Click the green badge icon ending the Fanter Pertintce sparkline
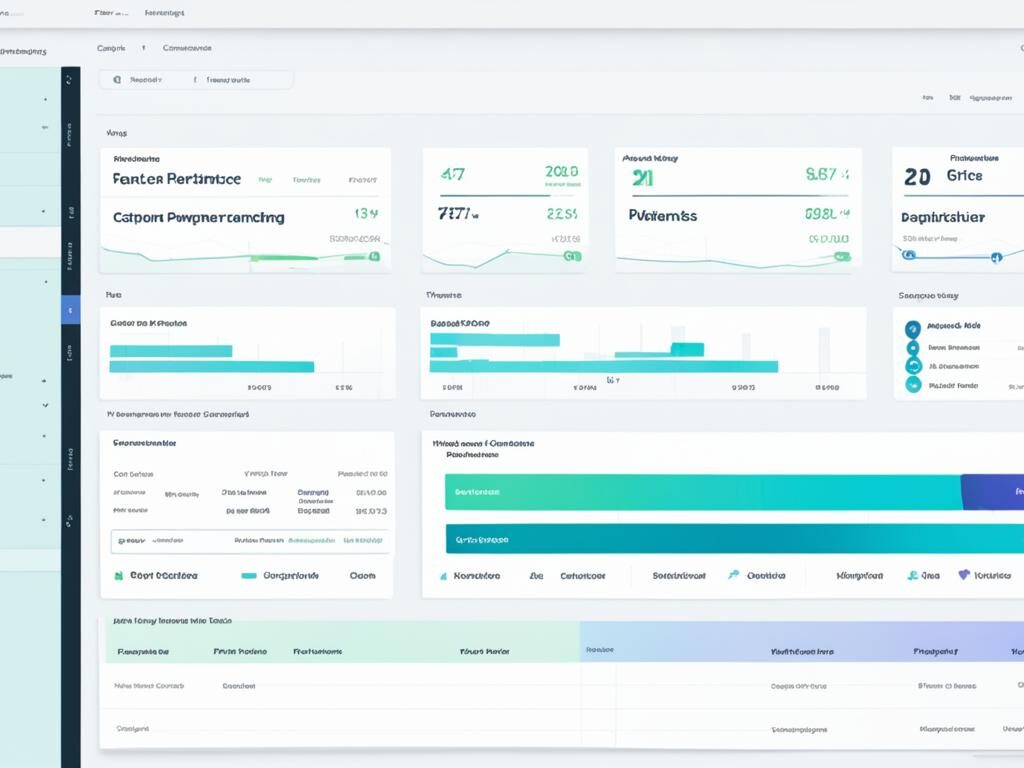Screen dimensions: 1024x768 pos(374,256)
